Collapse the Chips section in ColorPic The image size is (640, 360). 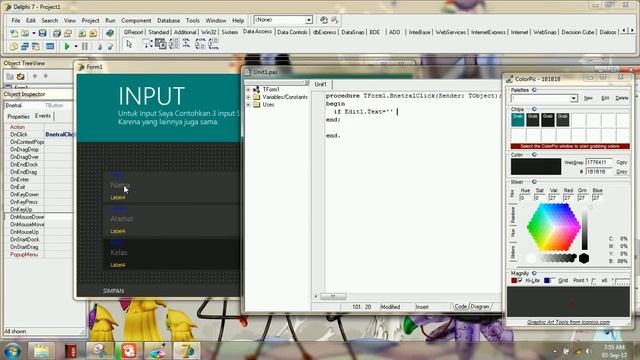tap(534, 109)
